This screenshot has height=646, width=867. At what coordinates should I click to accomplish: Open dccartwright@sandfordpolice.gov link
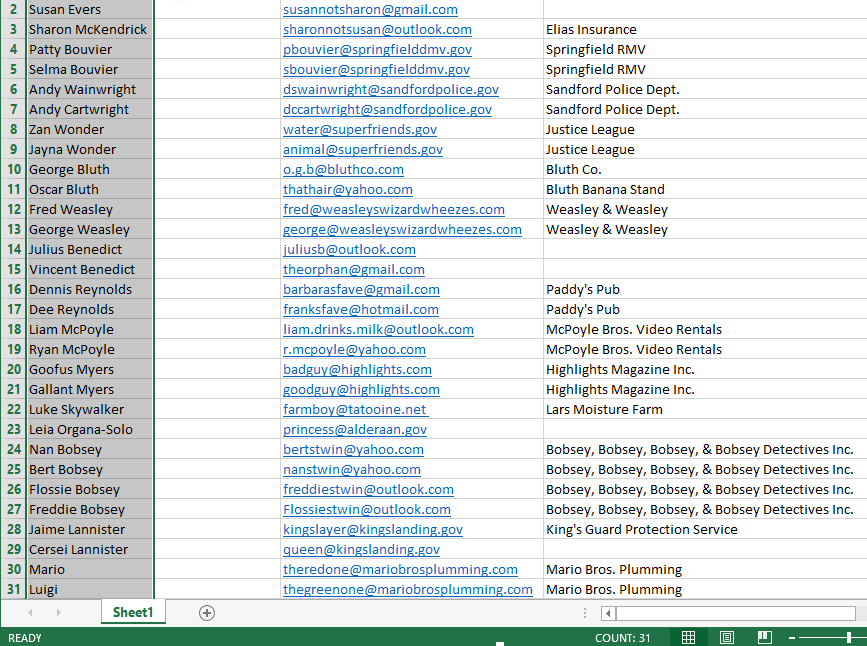click(387, 109)
